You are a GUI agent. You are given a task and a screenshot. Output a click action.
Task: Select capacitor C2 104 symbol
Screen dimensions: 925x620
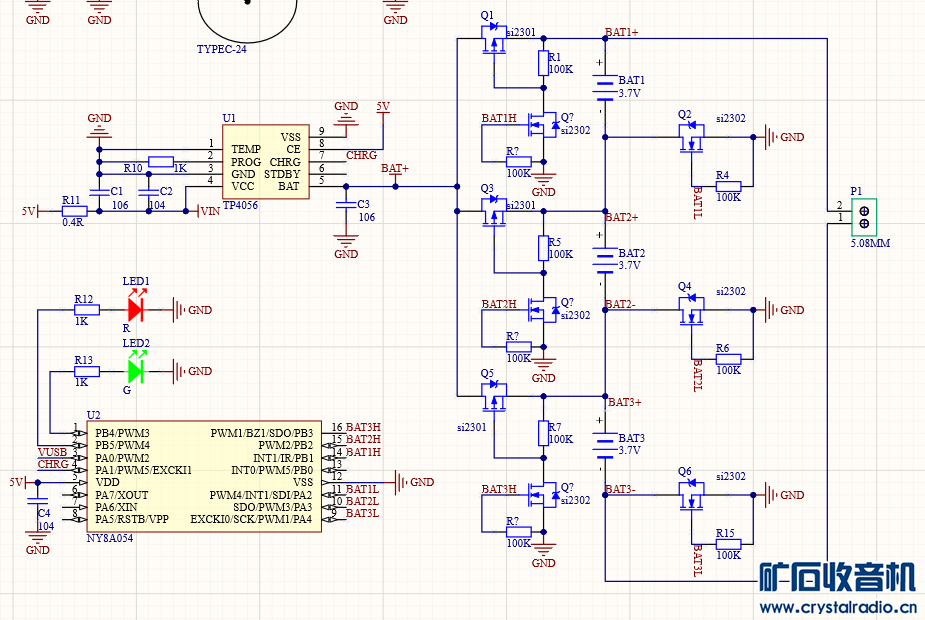click(x=149, y=192)
